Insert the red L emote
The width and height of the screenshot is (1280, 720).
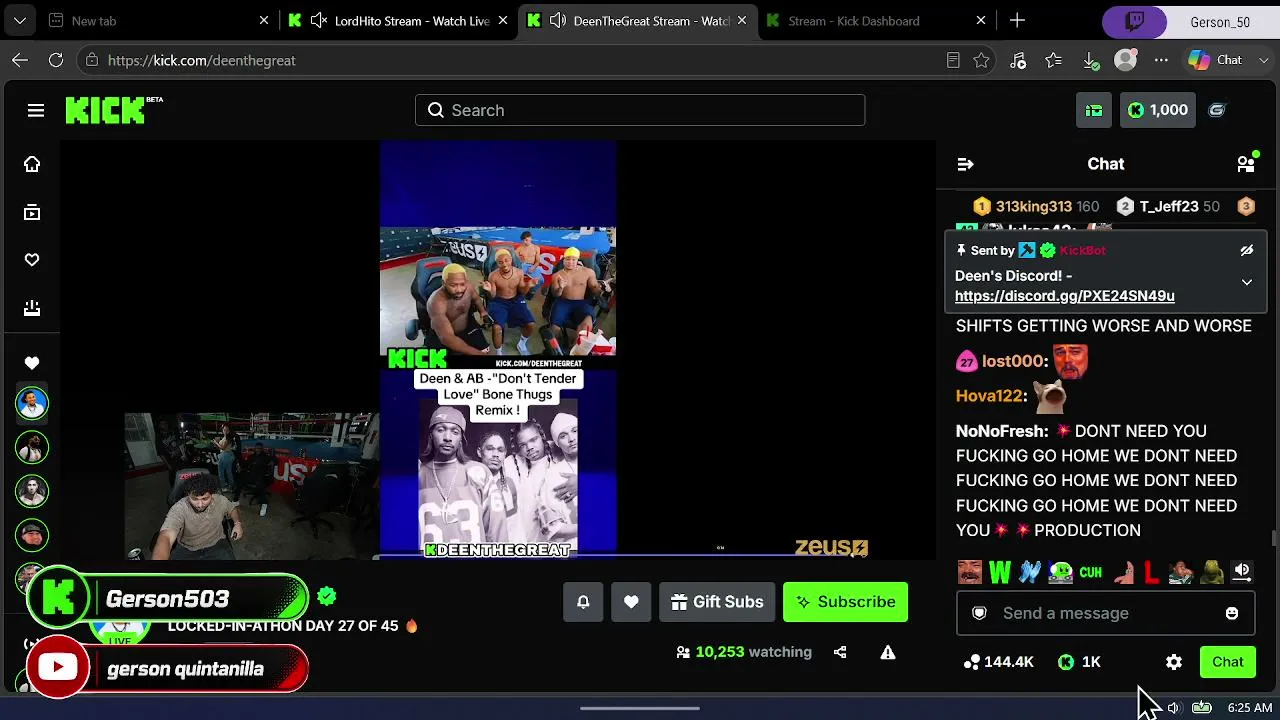click(1151, 572)
